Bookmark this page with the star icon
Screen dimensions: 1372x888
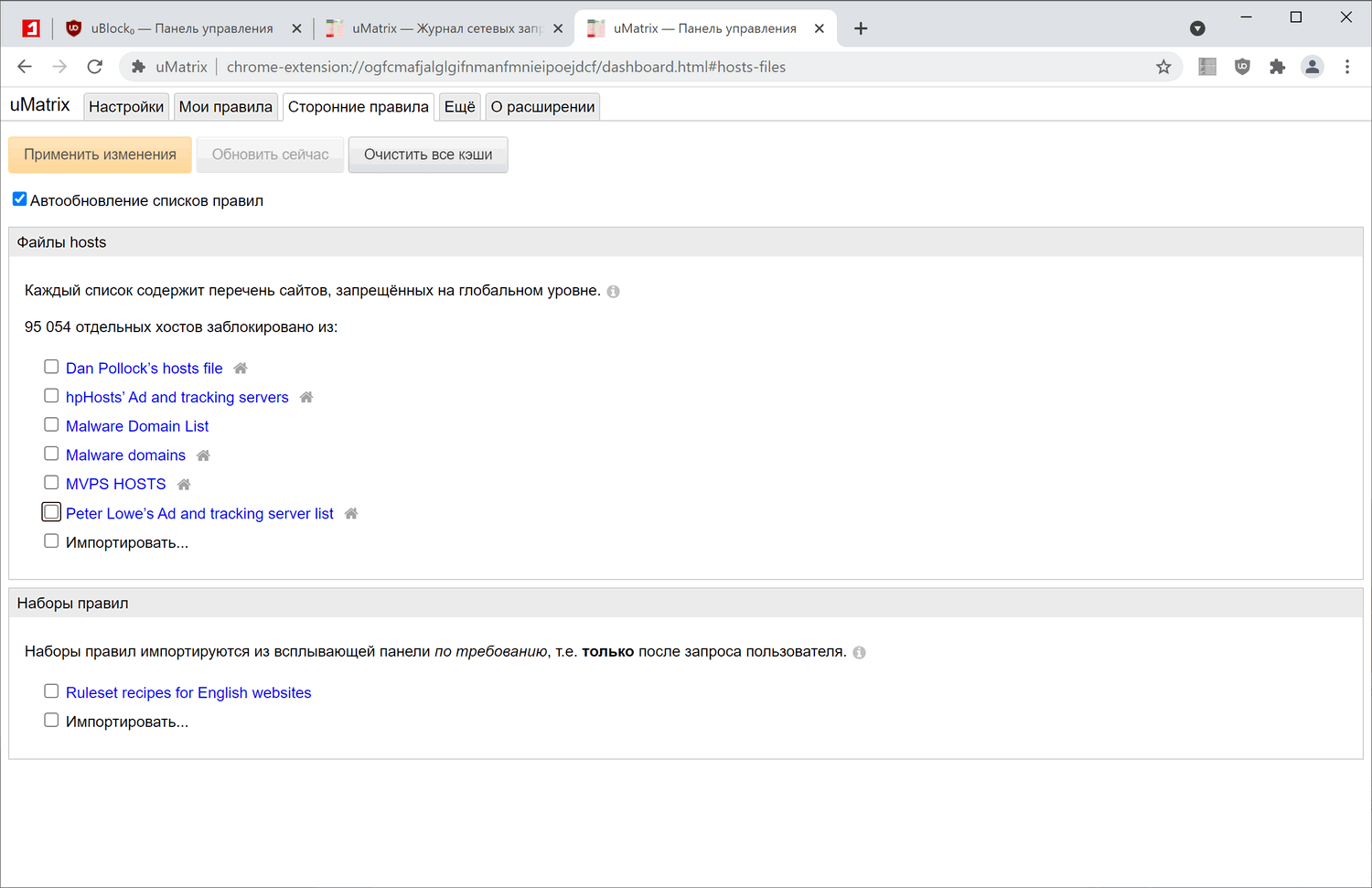pos(1163,67)
